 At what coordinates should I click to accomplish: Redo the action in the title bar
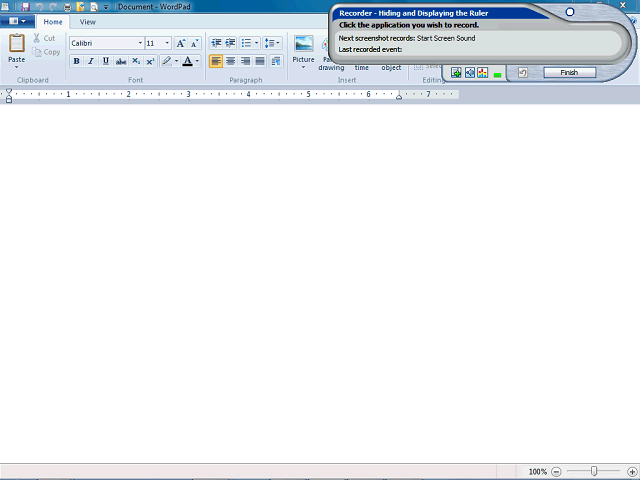(x=53, y=7)
